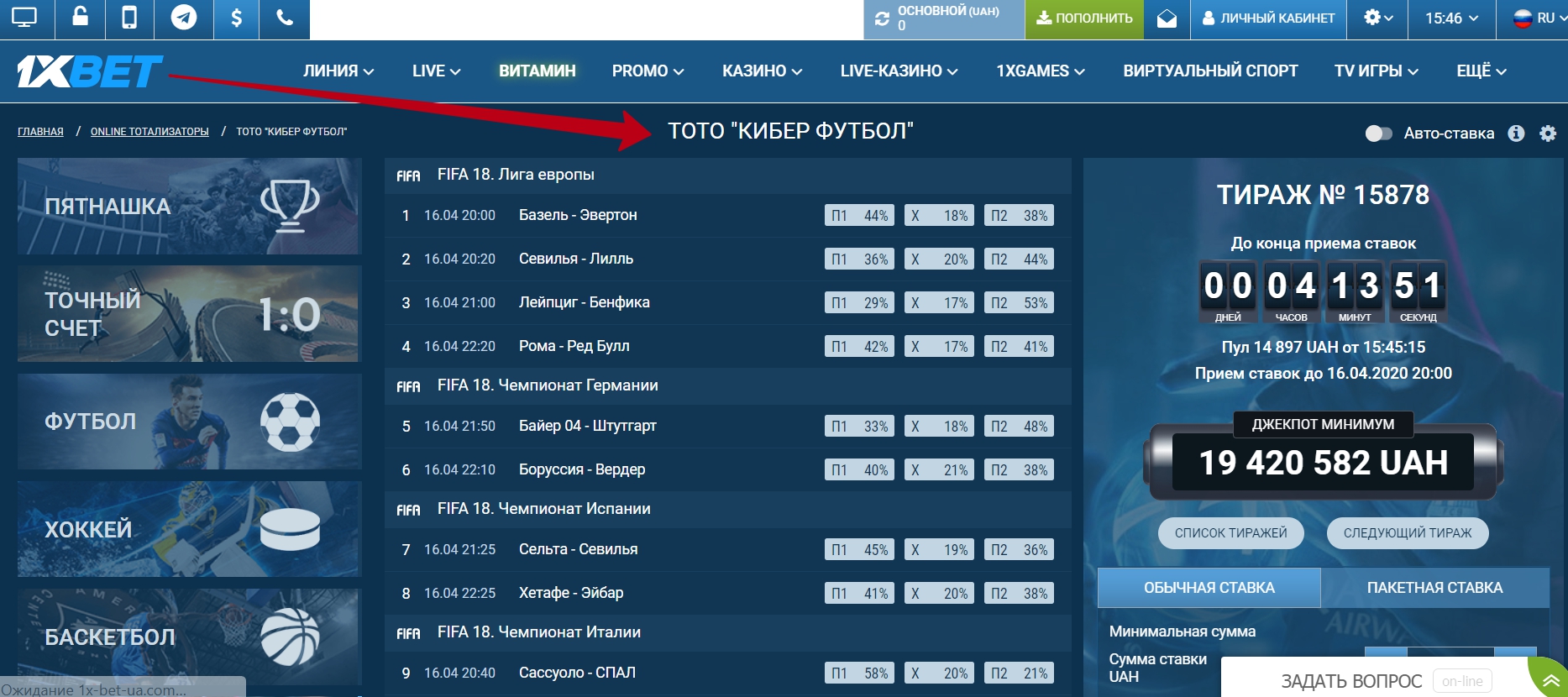Open the ЕЩЁ dropdown menu
Screen dimensions: 1568x697
click(1481, 71)
